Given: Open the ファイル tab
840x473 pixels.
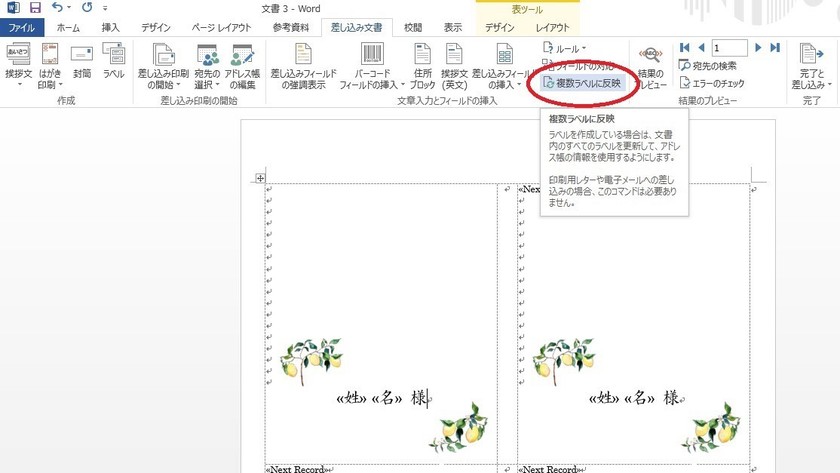Looking at the screenshot, I should coord(21,27).
